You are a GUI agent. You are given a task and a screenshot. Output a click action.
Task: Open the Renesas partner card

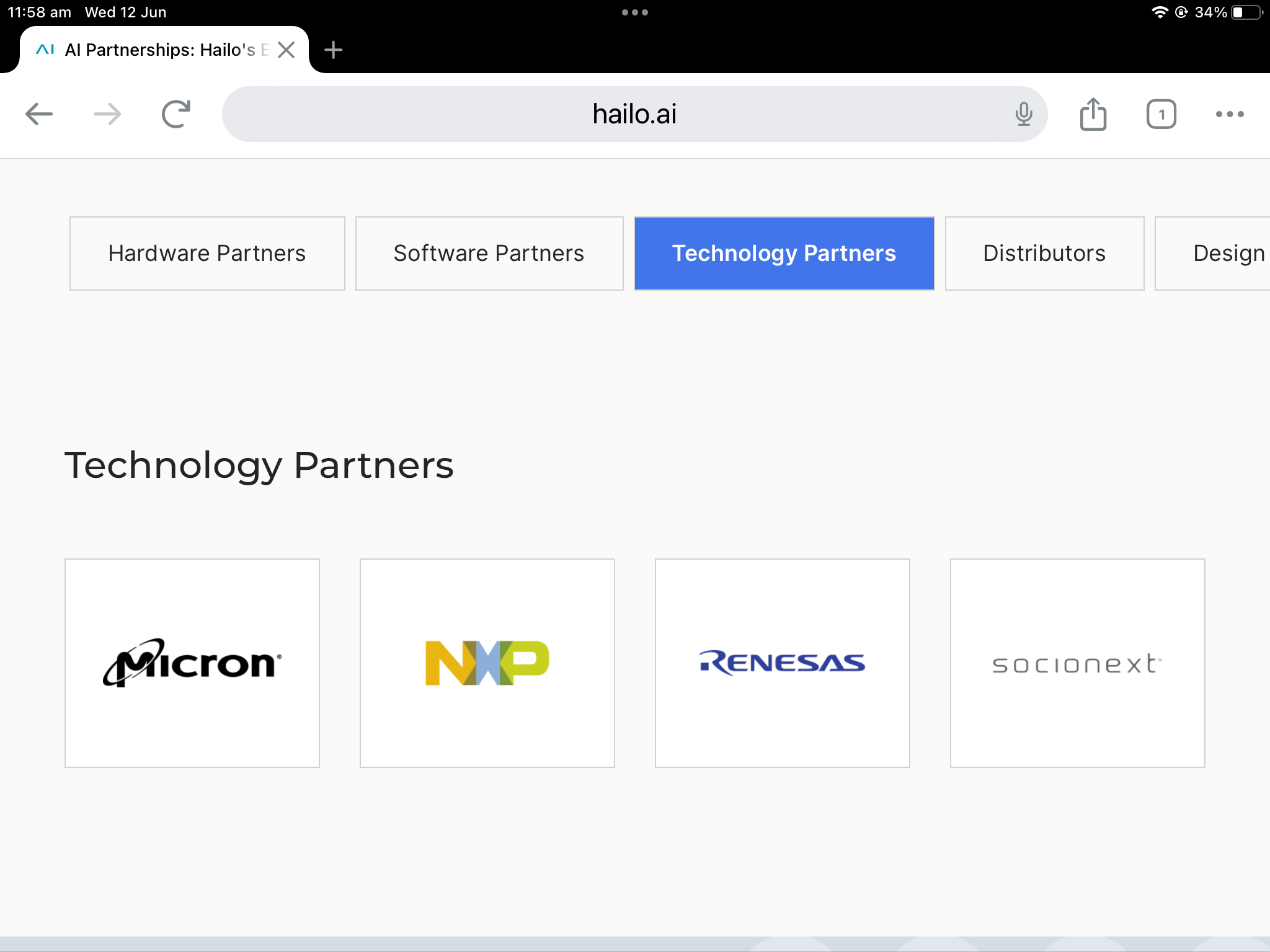pos(783,663)
